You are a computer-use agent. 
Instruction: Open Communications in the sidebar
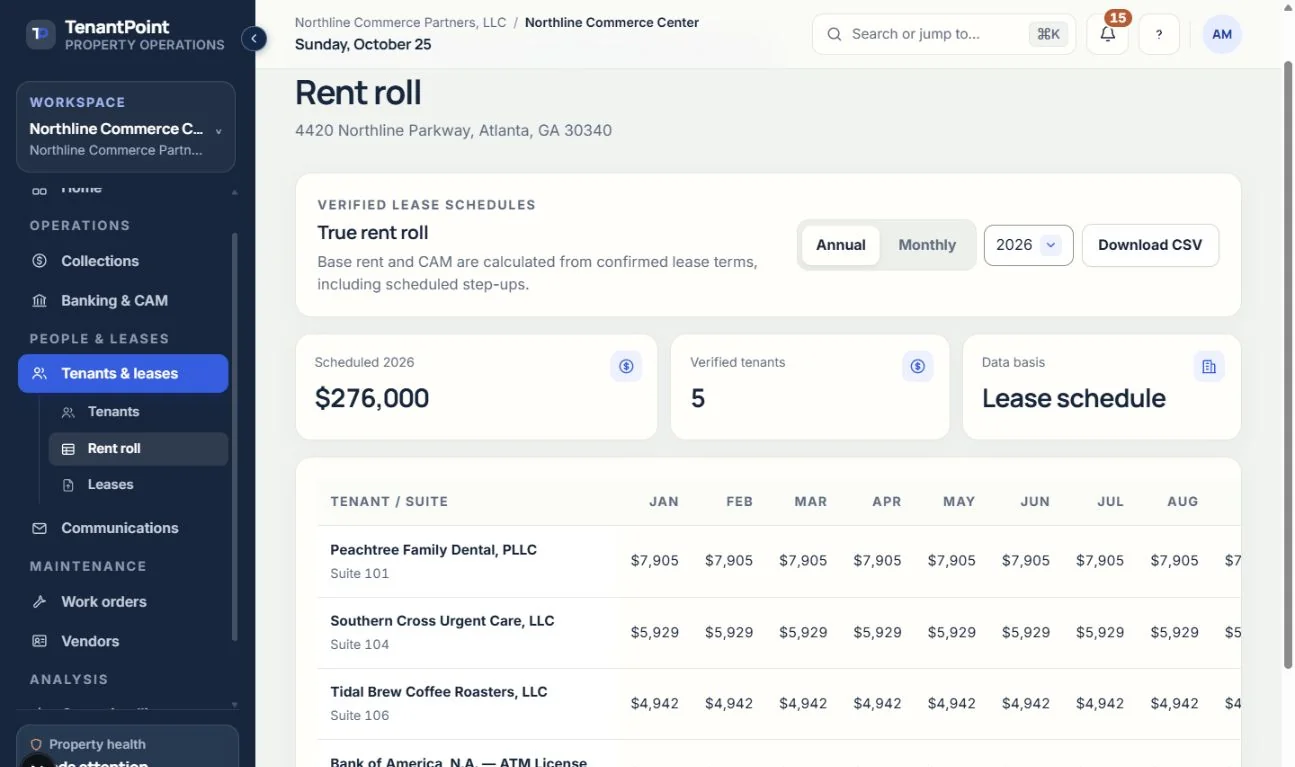tap(123, 528)
